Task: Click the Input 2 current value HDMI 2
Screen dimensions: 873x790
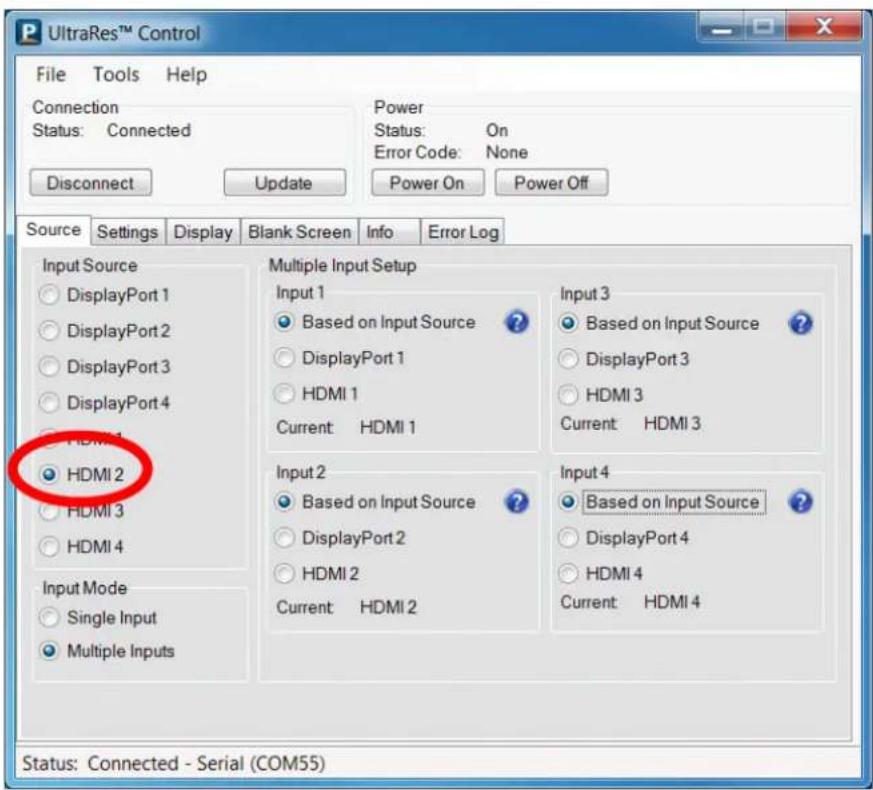Action: pyautogui.click(x=388, y=606)
